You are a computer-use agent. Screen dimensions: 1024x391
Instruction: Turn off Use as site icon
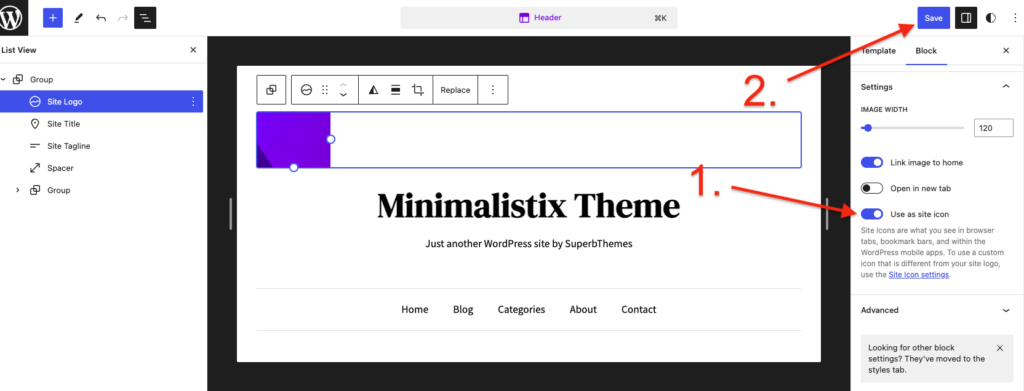pyautogui.click(x=872, y=213)
